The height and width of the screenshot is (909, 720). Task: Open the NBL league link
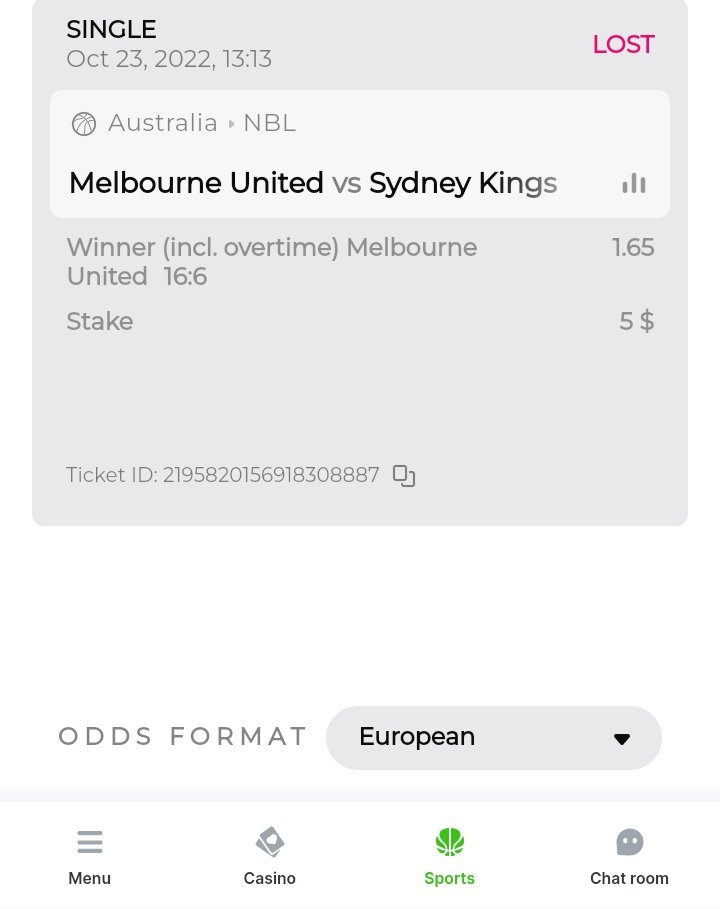click(270, 123)
